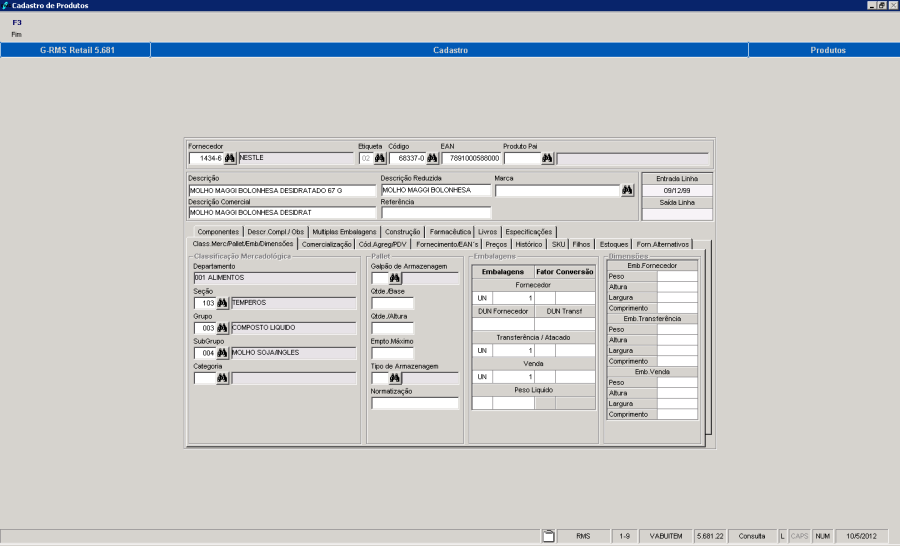Click the Seção code field 103

205,303
